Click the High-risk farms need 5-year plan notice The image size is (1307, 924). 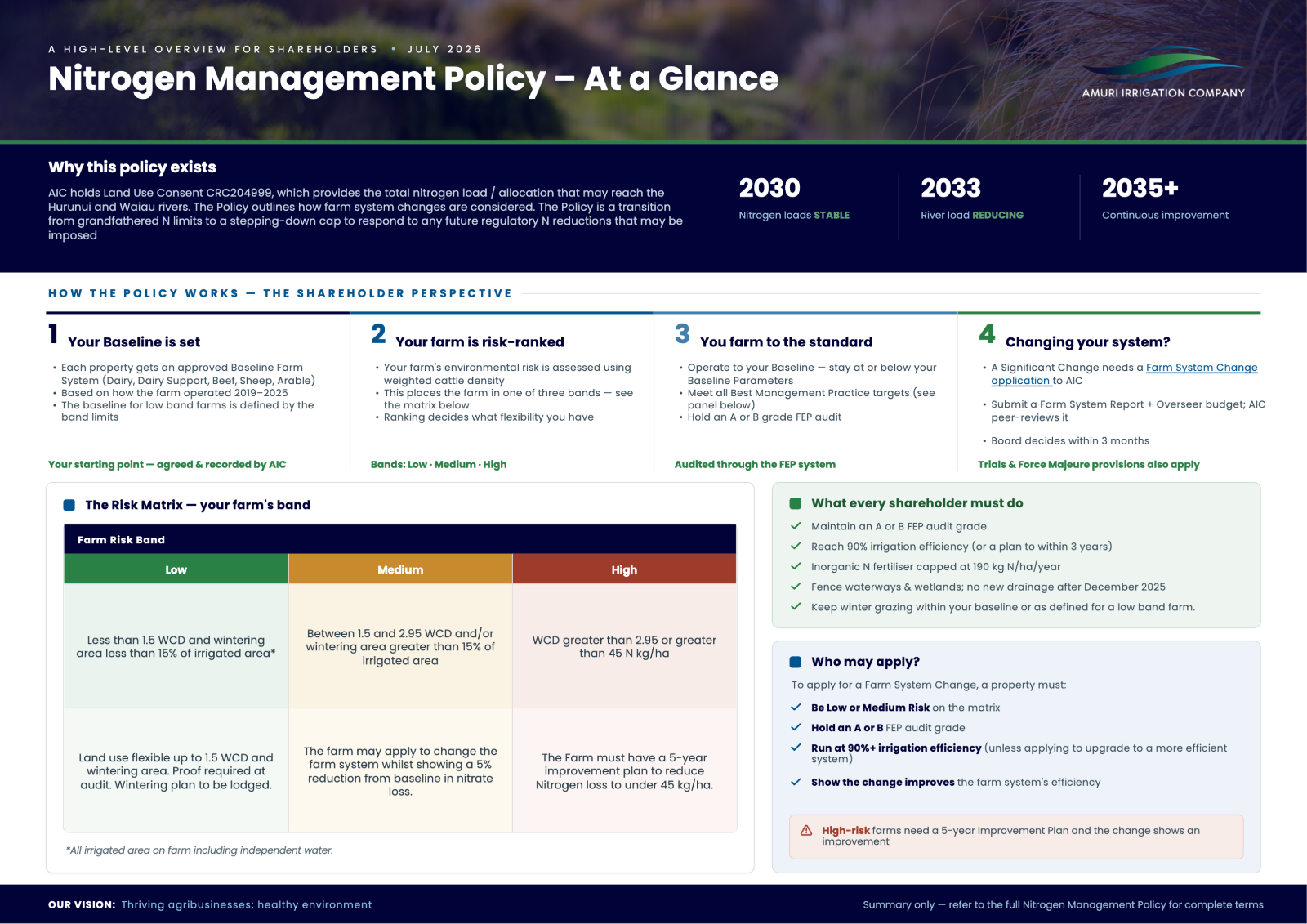(1016, 837)
